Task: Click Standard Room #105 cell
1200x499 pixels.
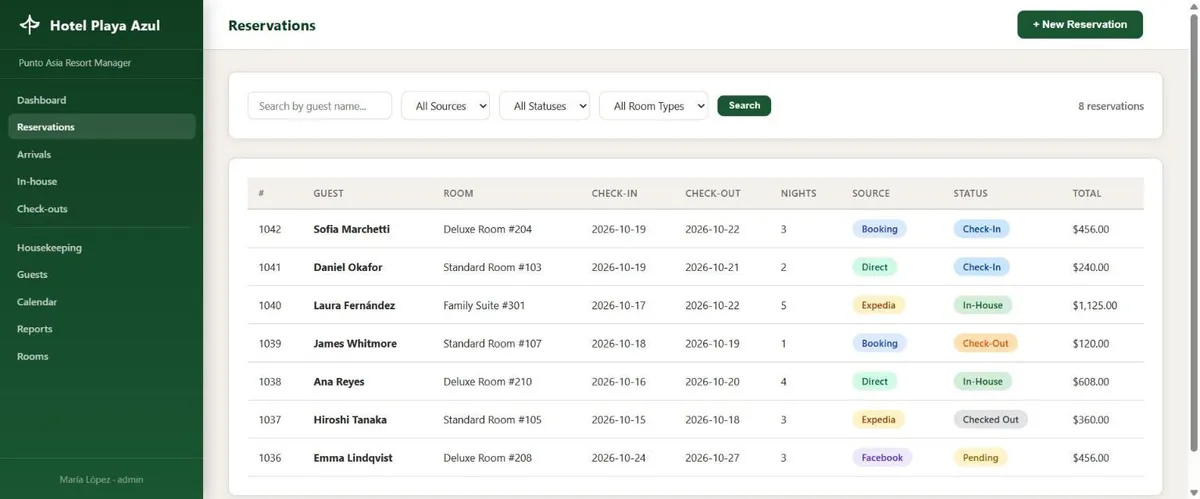Action: click(x=492, y=420)
